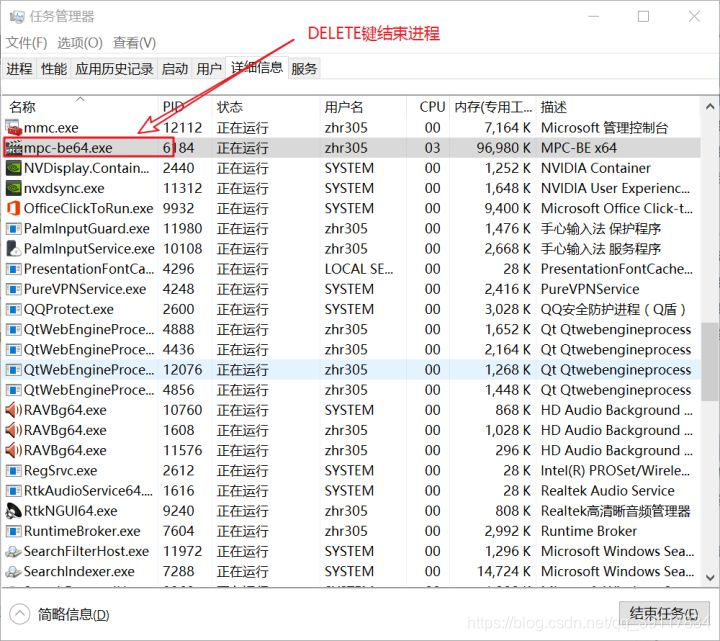
Task: Click memory value 96,980 K
Action: click(x=504, y=148)
